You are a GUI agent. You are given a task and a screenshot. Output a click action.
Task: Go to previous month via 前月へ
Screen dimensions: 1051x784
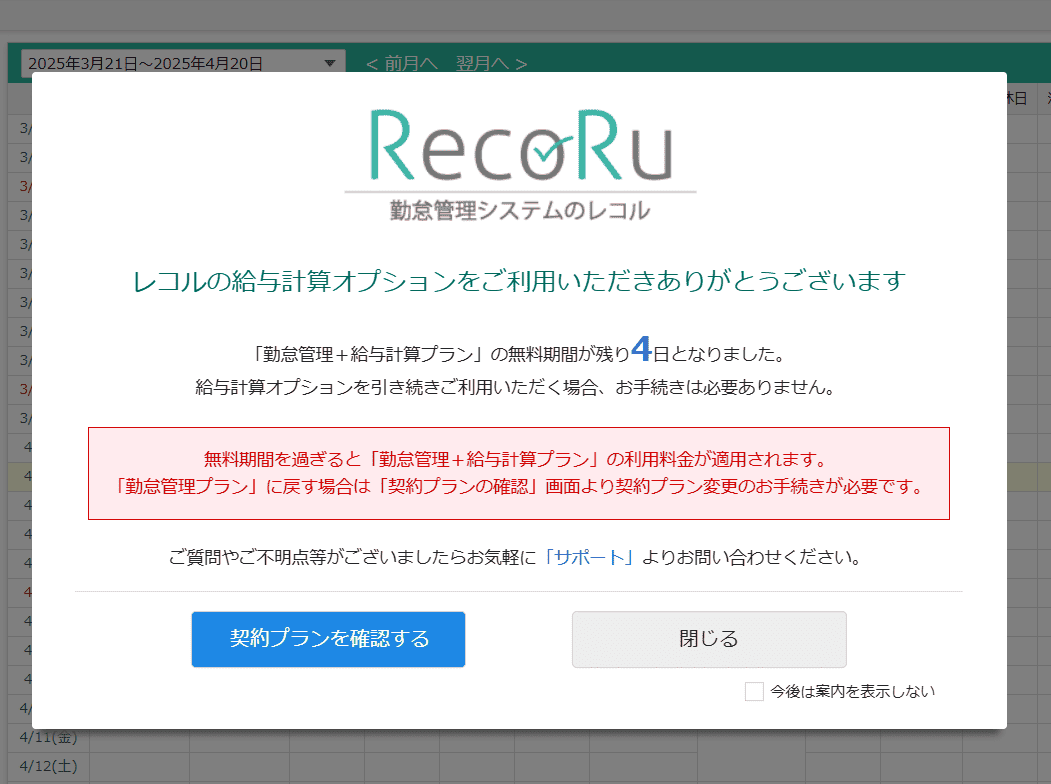coord(401,64)
